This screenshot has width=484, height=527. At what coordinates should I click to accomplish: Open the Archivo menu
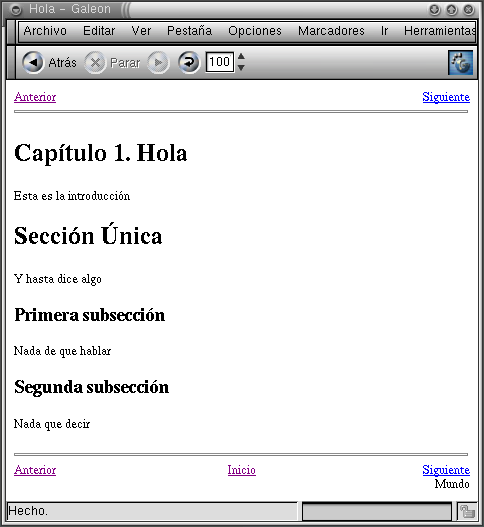tap(45, 31)
